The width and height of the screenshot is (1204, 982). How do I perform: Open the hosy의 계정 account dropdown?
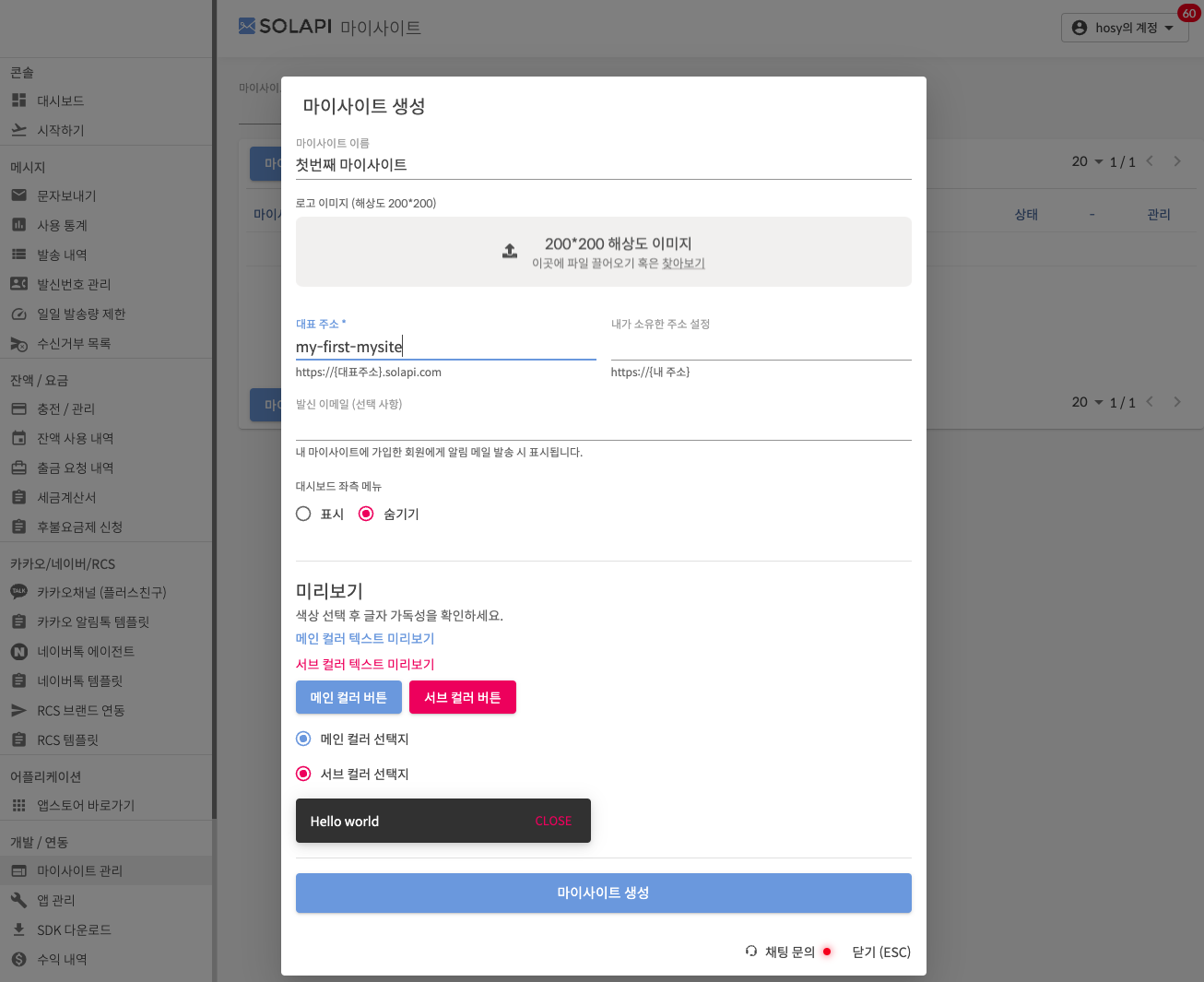(x=1125, y=28)
